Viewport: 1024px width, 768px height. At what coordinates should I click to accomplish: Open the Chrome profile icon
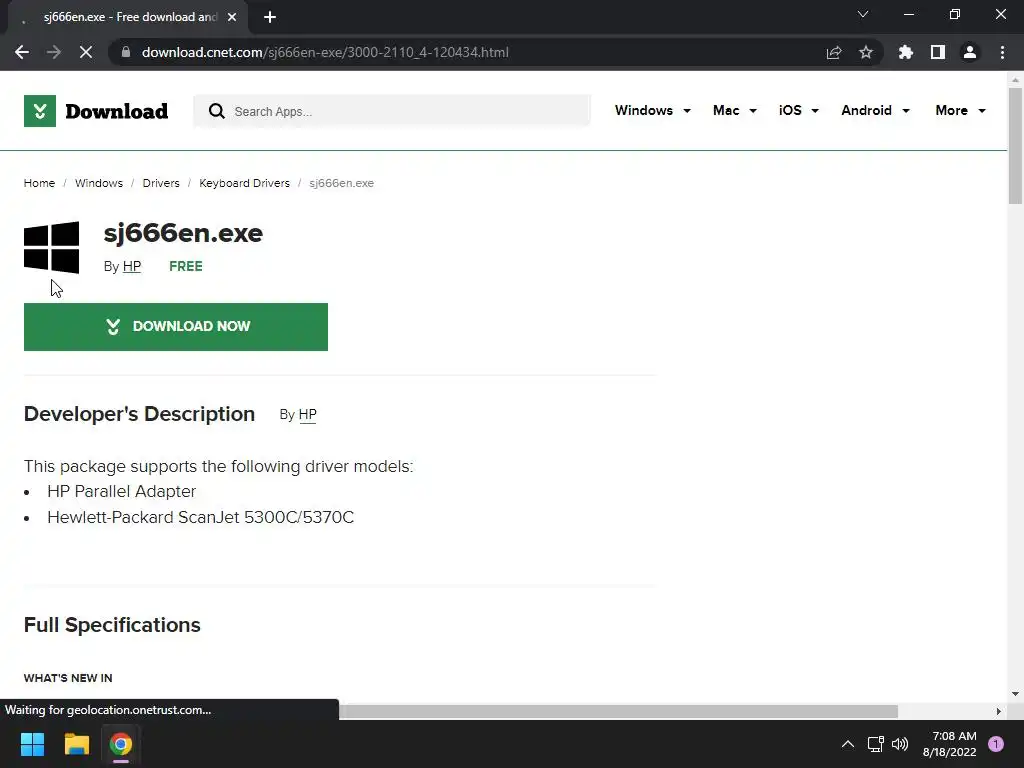point(970,52)
